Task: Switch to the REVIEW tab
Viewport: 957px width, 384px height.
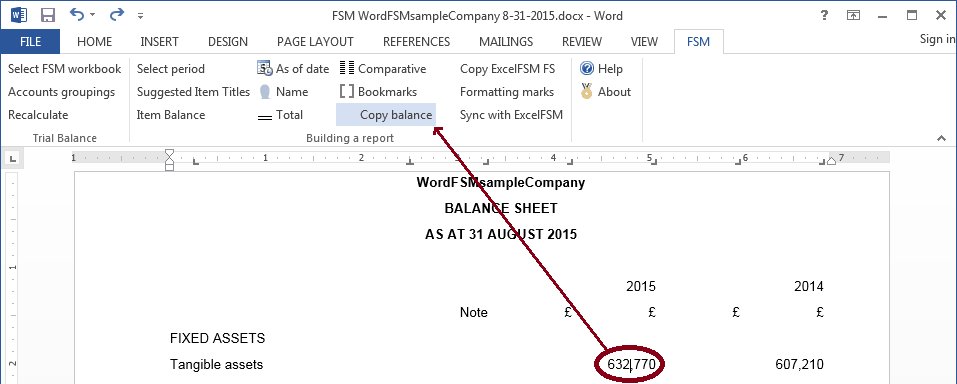Action: click(582, 42)
